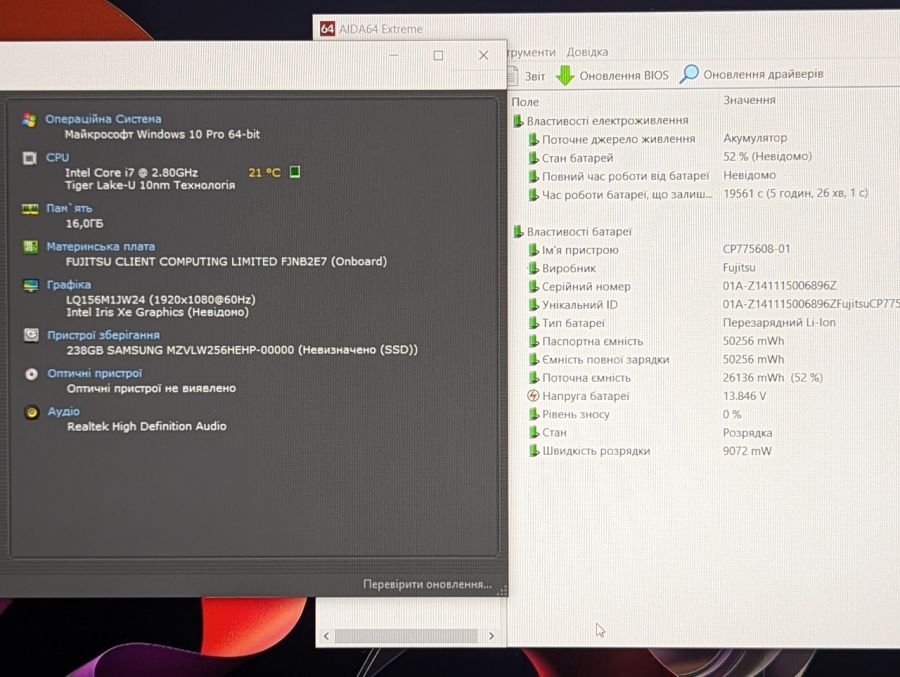Click the Intel Iris Xe Graphics text
The height and width of the screenshot is (677, 900).
(x=157, y=312)
